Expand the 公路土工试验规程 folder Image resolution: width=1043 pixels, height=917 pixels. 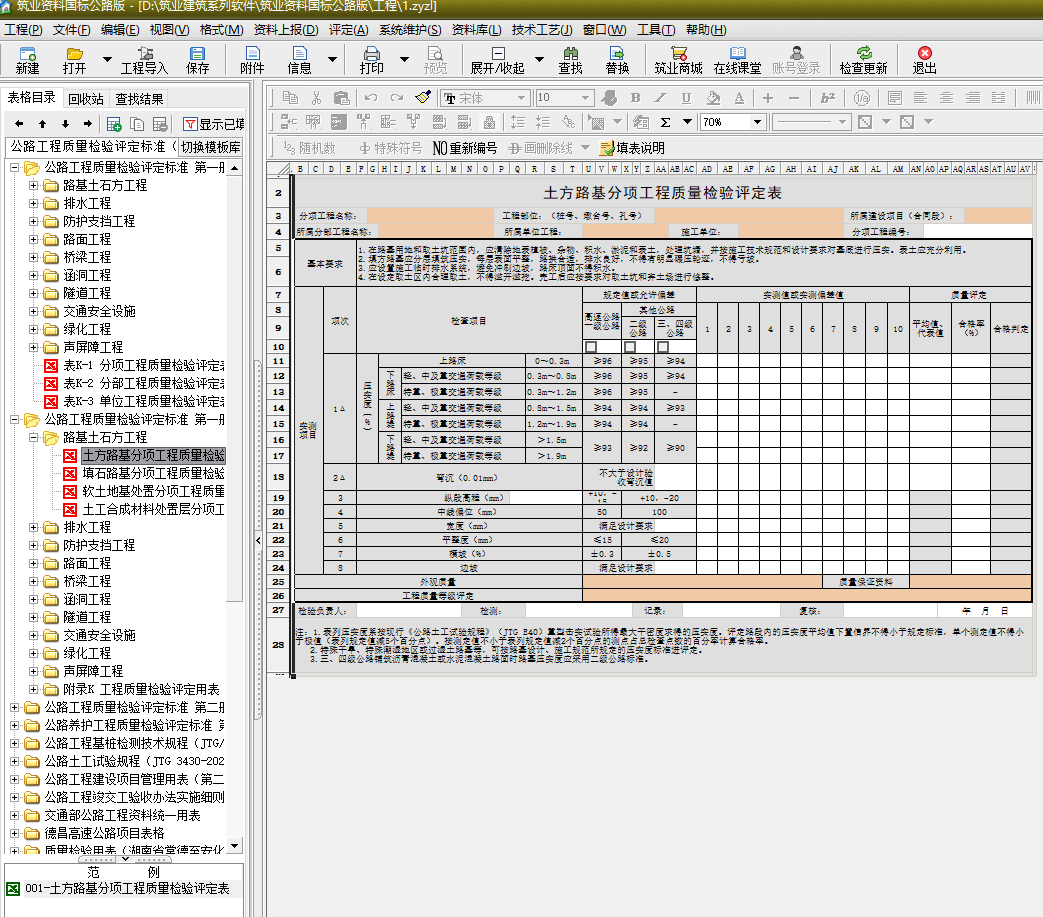coord(15,761)
